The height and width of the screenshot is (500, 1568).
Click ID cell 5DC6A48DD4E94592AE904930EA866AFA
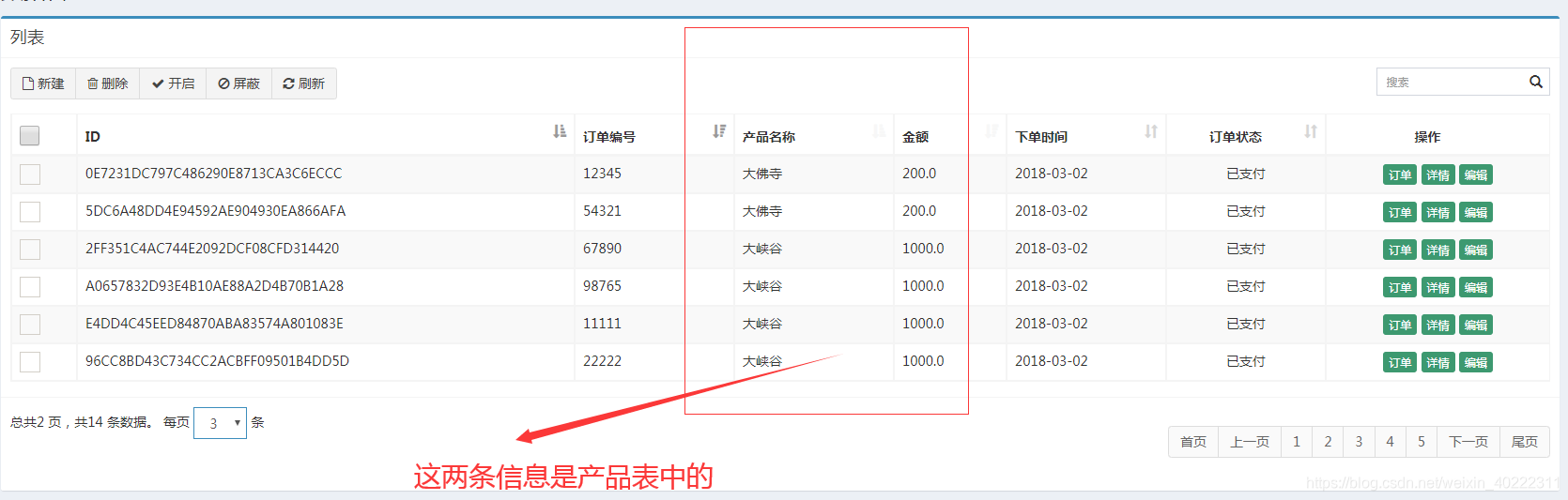click(216, 211)
